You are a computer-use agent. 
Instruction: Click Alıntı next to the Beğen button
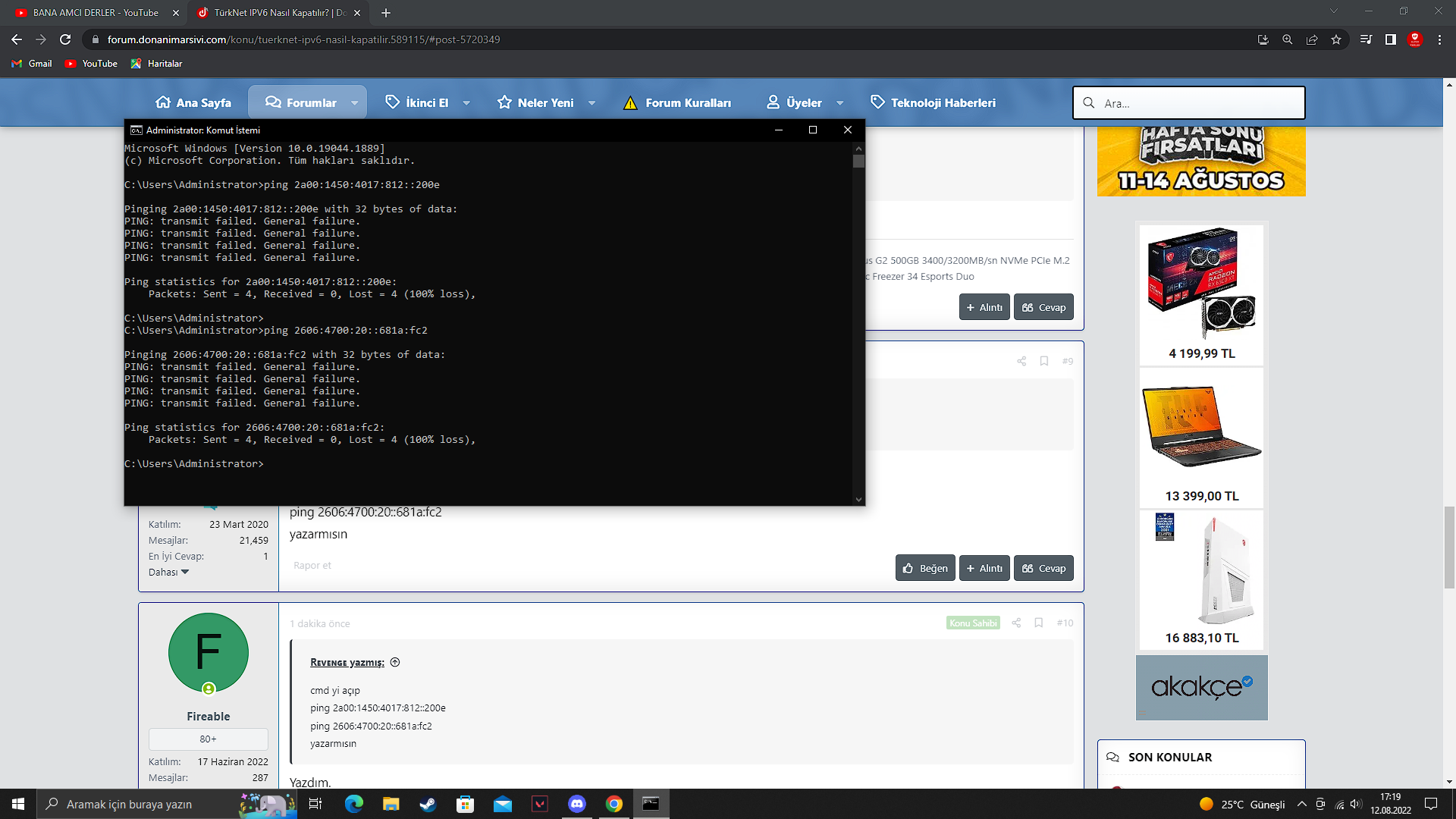click(x=984, y=568)
